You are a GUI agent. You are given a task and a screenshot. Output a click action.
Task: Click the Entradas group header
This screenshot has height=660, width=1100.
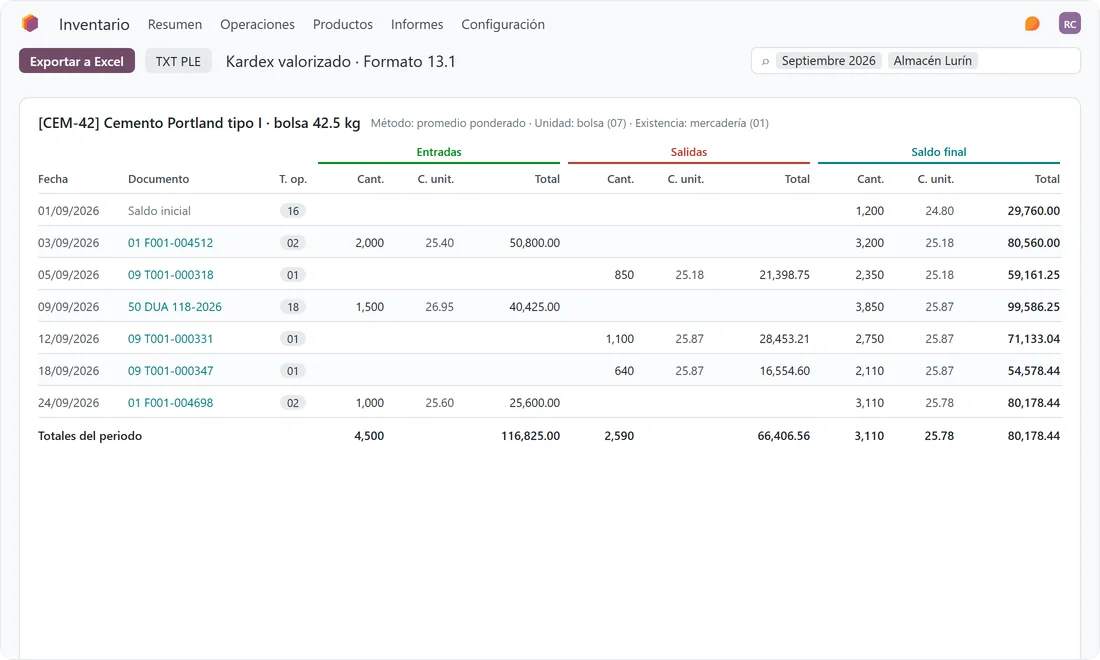pyautogui.click(x=439, y=152)
